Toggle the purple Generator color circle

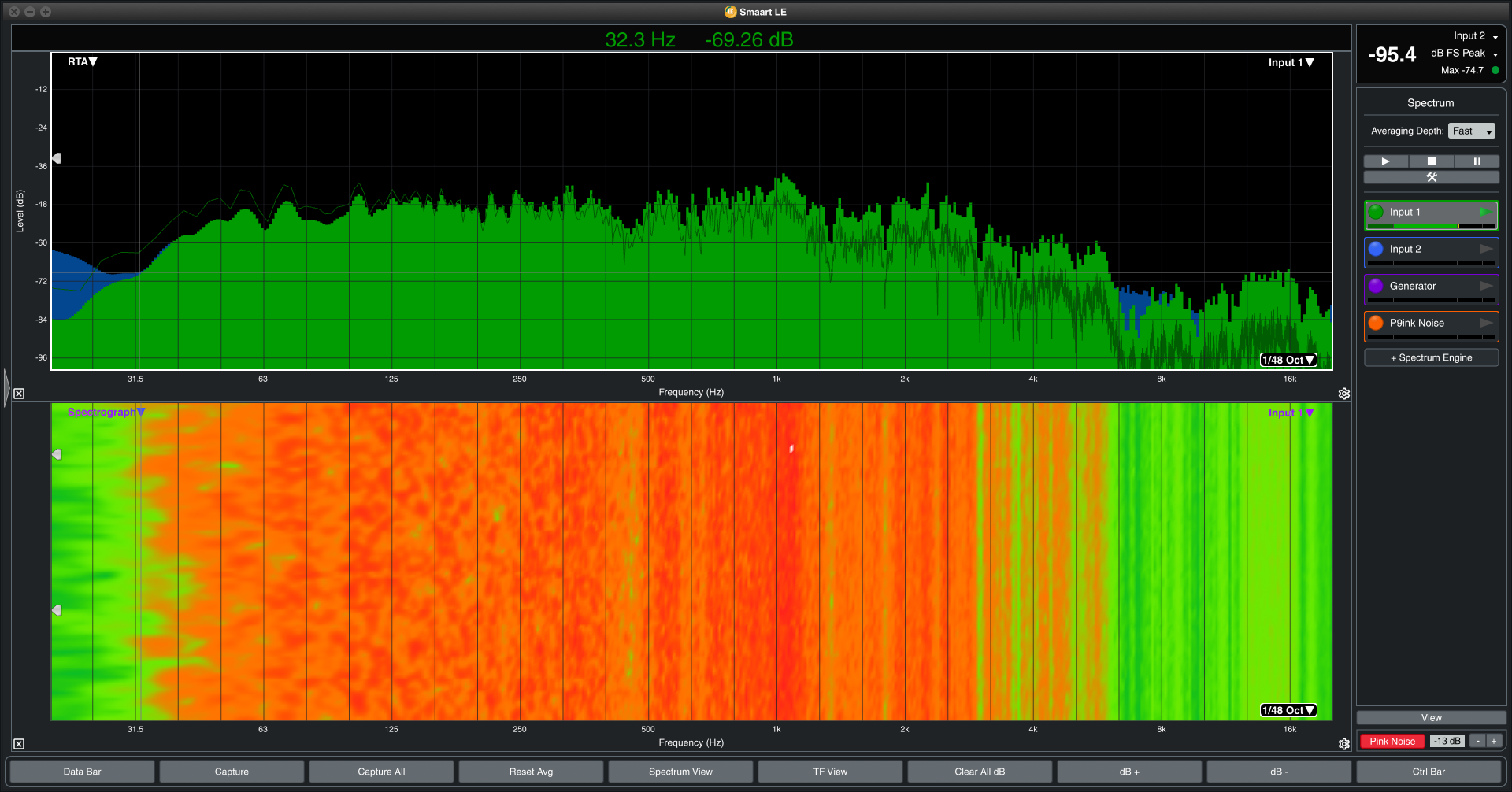pyautogui.click(x=1376, y=286)
